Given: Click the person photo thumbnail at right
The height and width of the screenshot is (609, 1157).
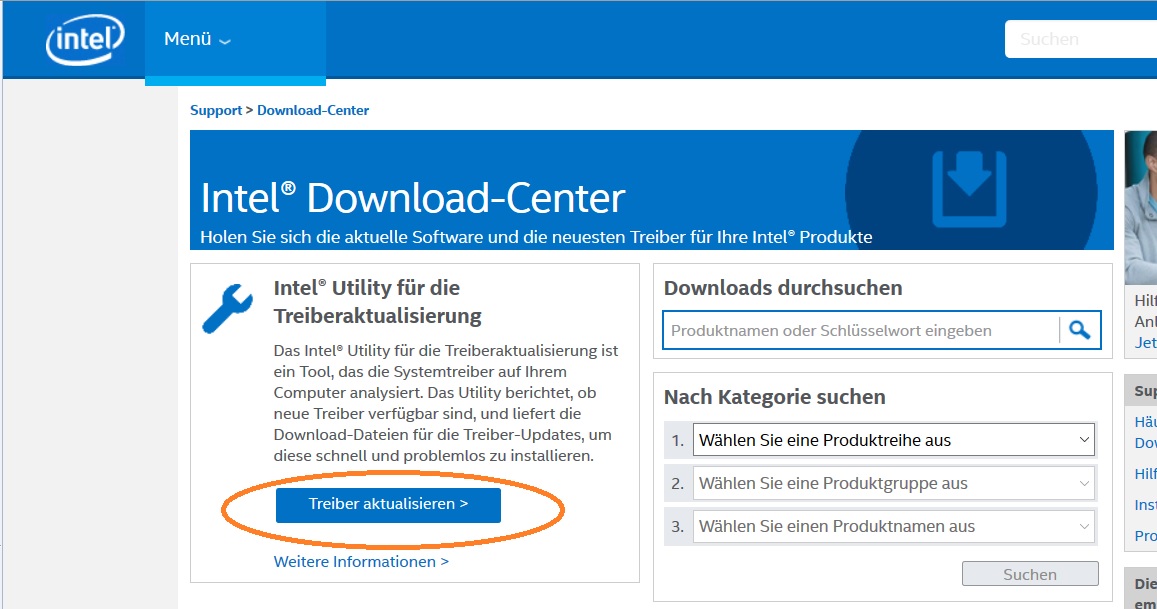Looking at the screenshot, I should [1141, 207].
